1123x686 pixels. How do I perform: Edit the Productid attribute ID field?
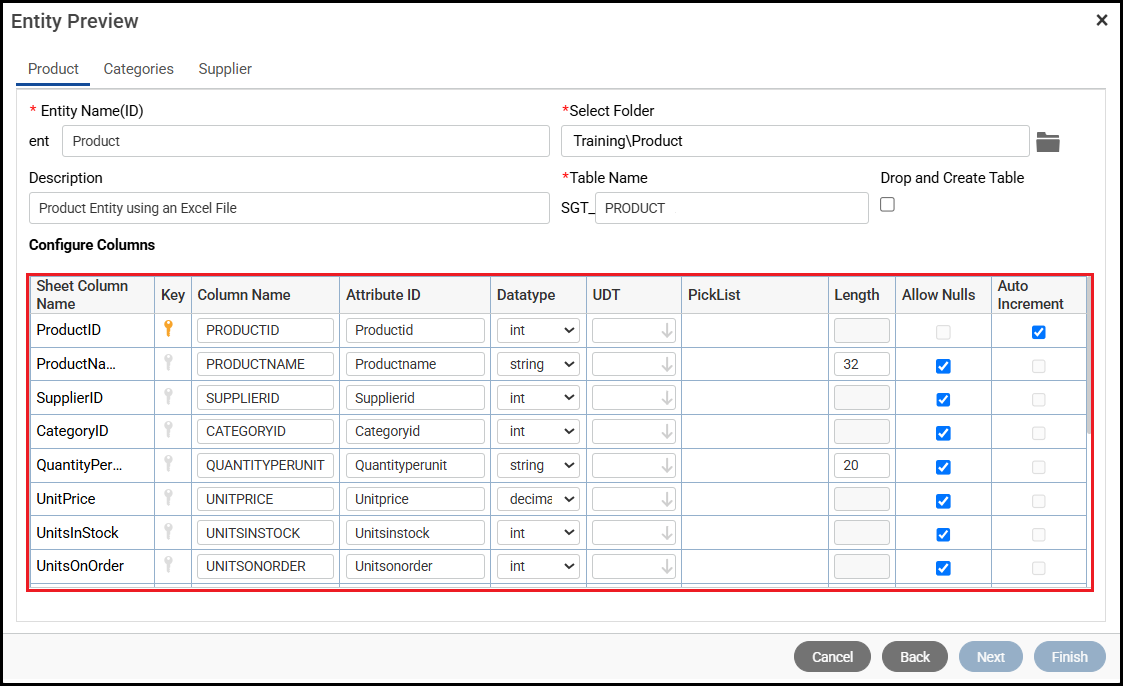tap(415, 331)
